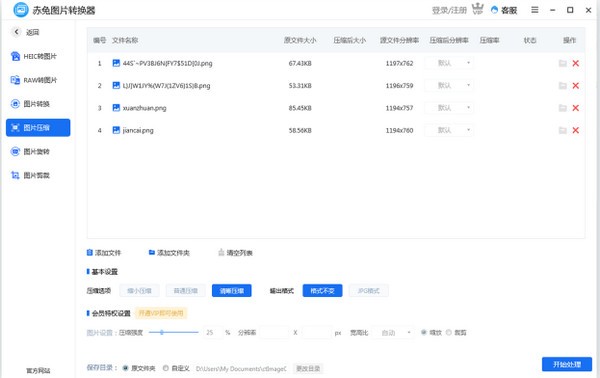Remove the row 1 file with red X

tap(576, 63)
